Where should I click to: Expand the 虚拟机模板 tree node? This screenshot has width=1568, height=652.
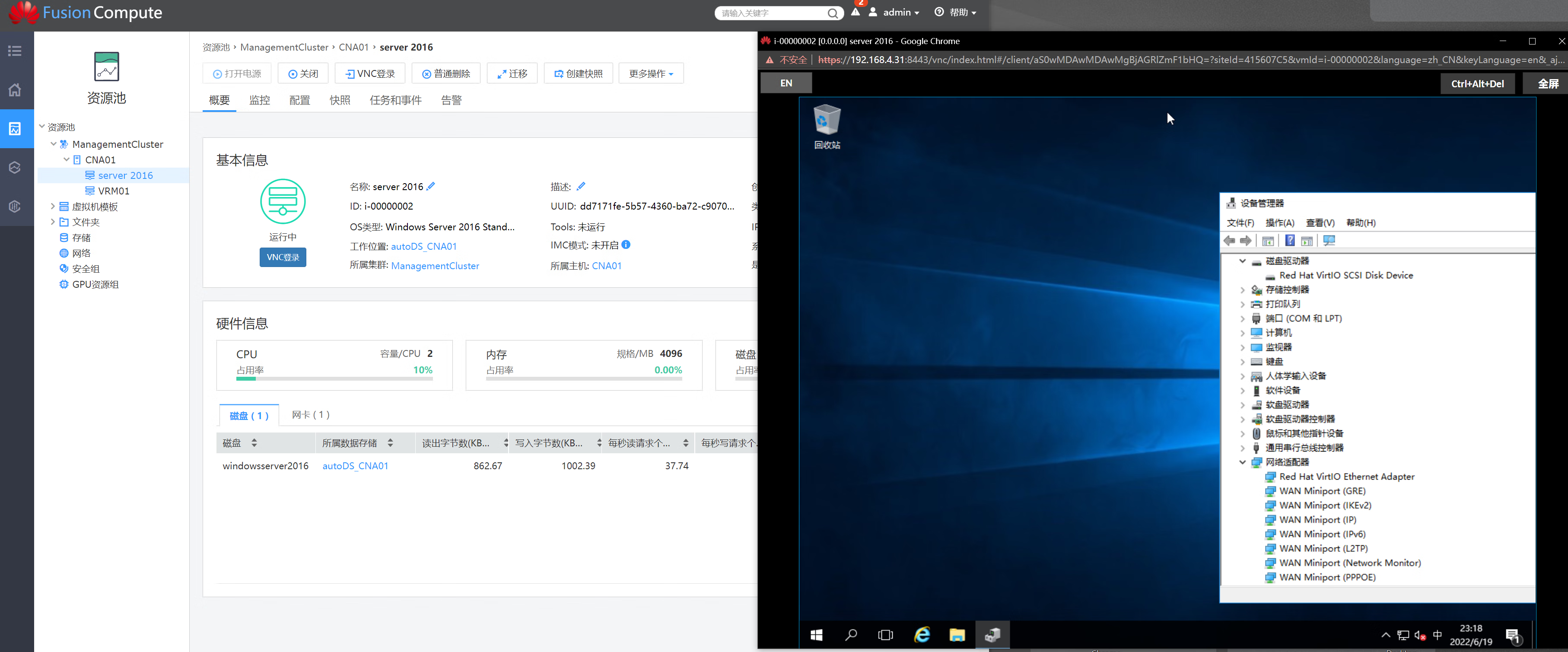(53, 207)
